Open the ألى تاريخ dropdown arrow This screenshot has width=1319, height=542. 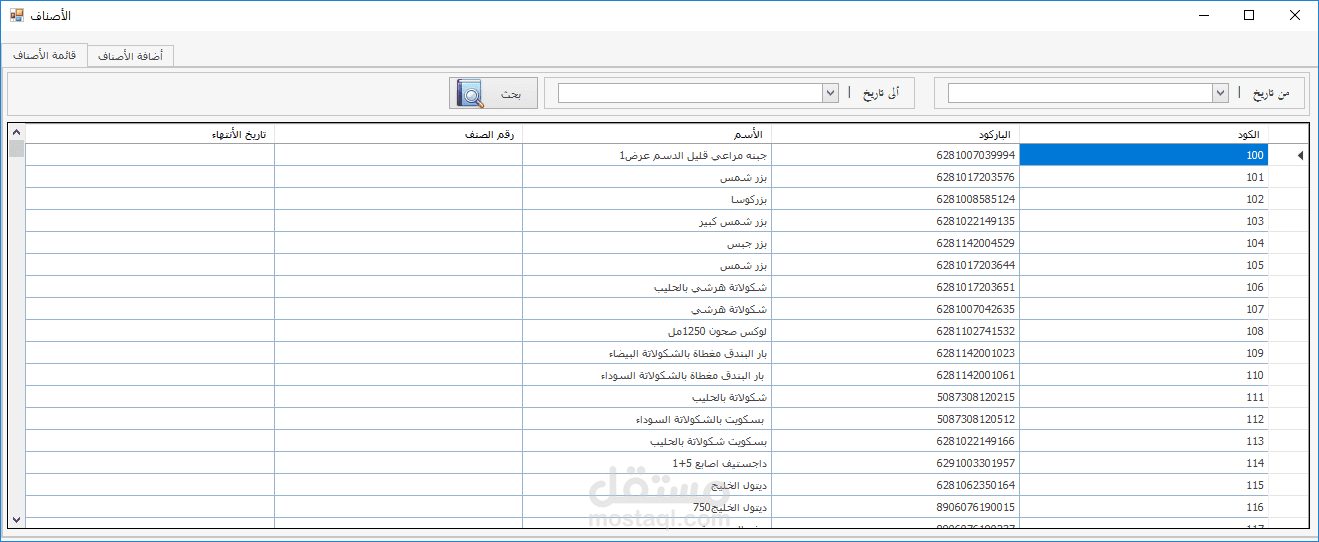click(x=830, y=93)
